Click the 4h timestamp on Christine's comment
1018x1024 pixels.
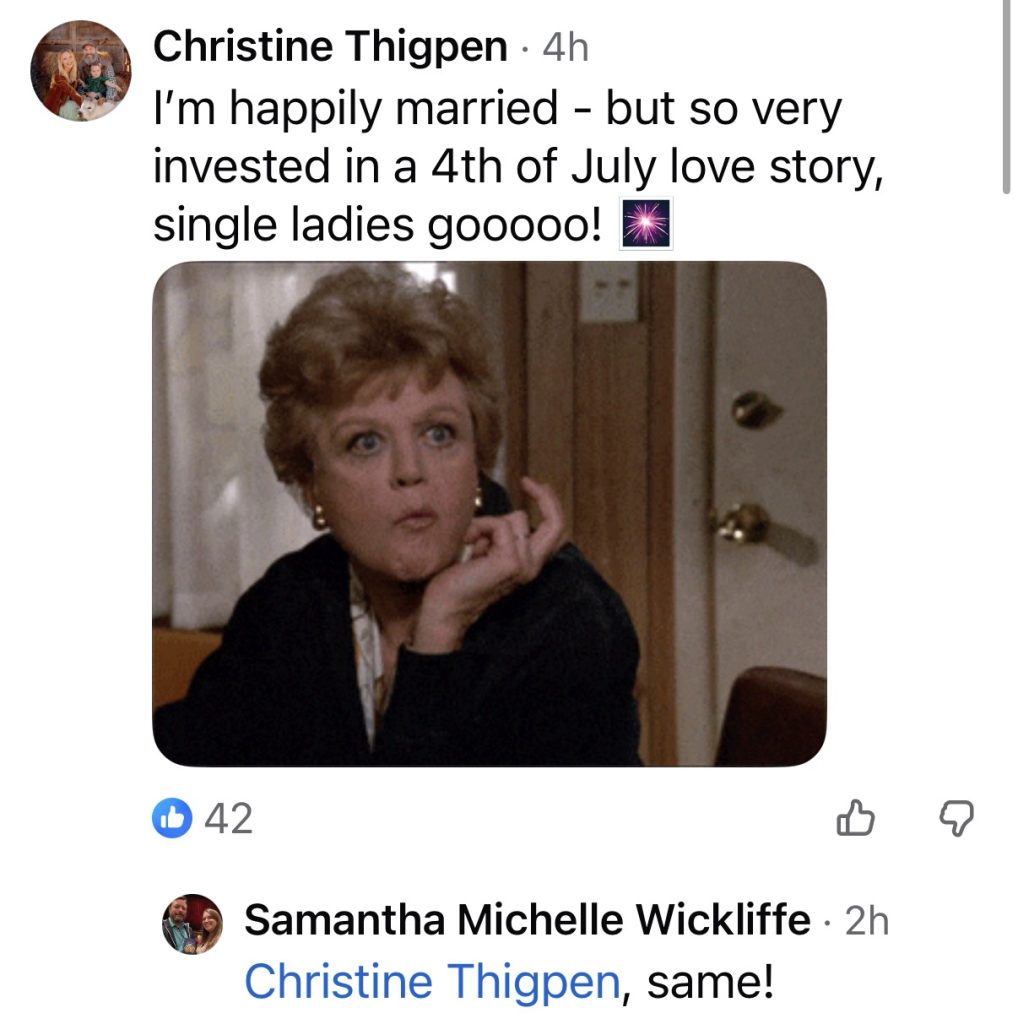tap(565, 48)
